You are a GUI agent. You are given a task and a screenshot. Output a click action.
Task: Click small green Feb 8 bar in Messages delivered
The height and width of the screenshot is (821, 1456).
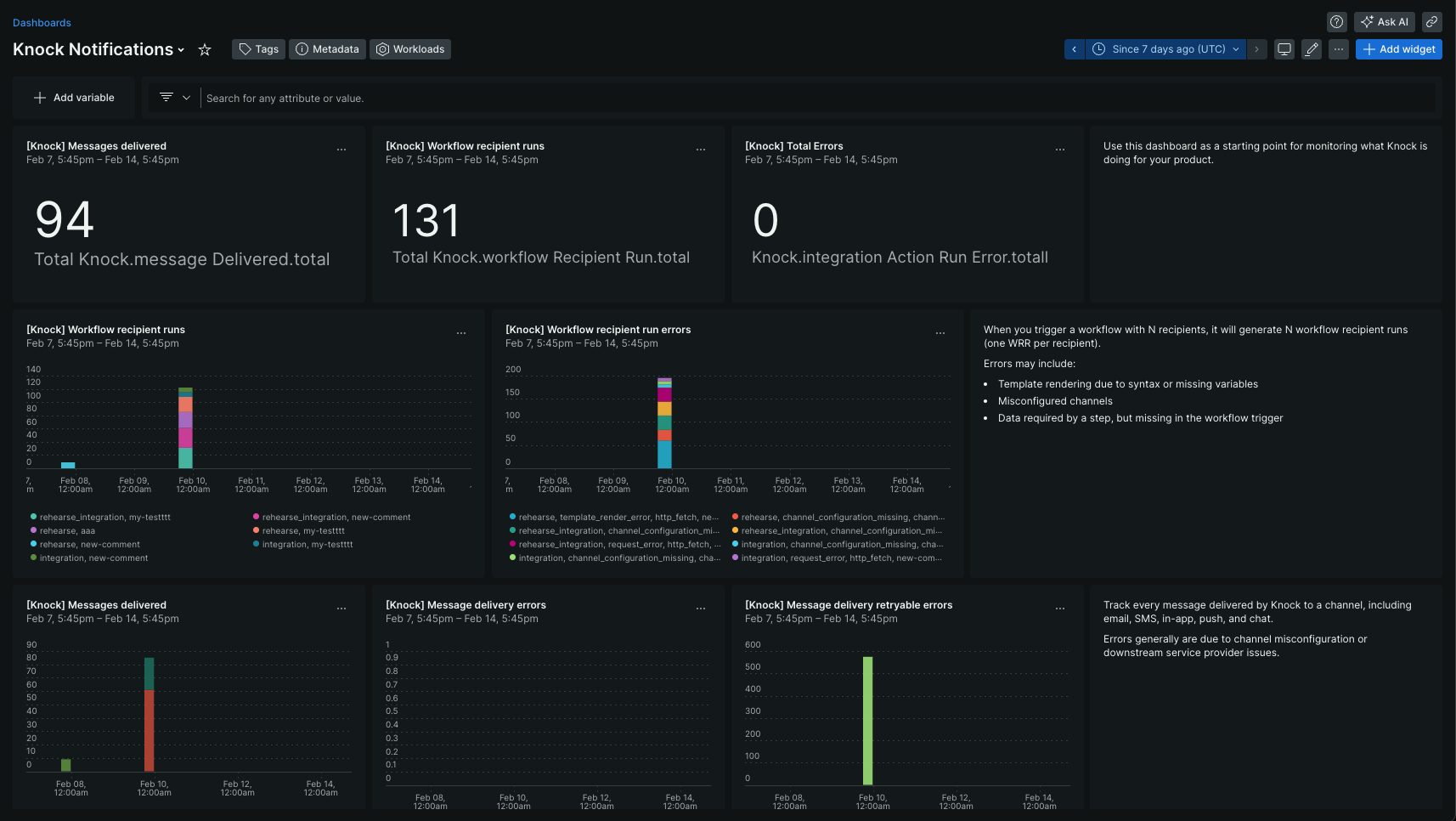[x=65, y=765]
